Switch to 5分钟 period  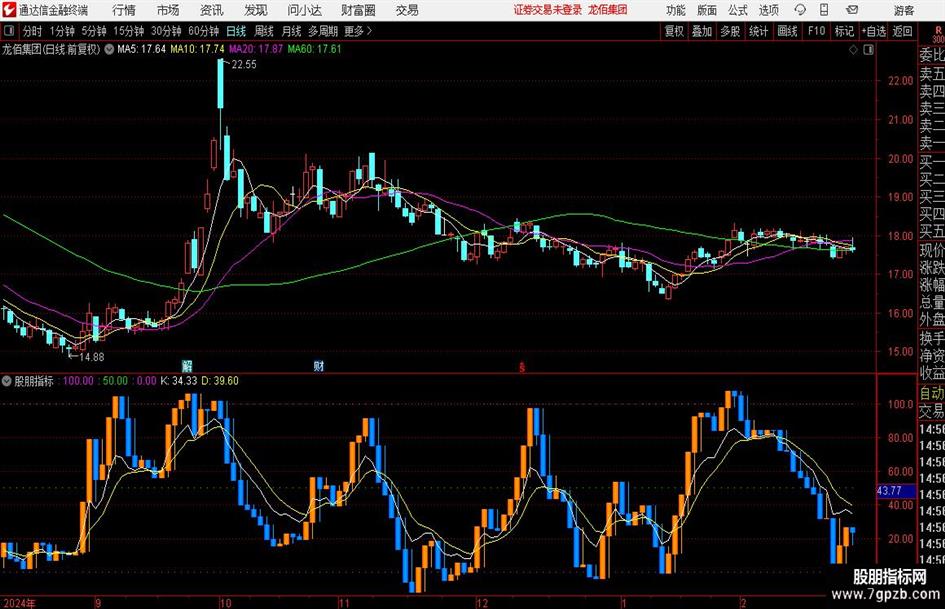pyautogui.click(x=94, y=31)
